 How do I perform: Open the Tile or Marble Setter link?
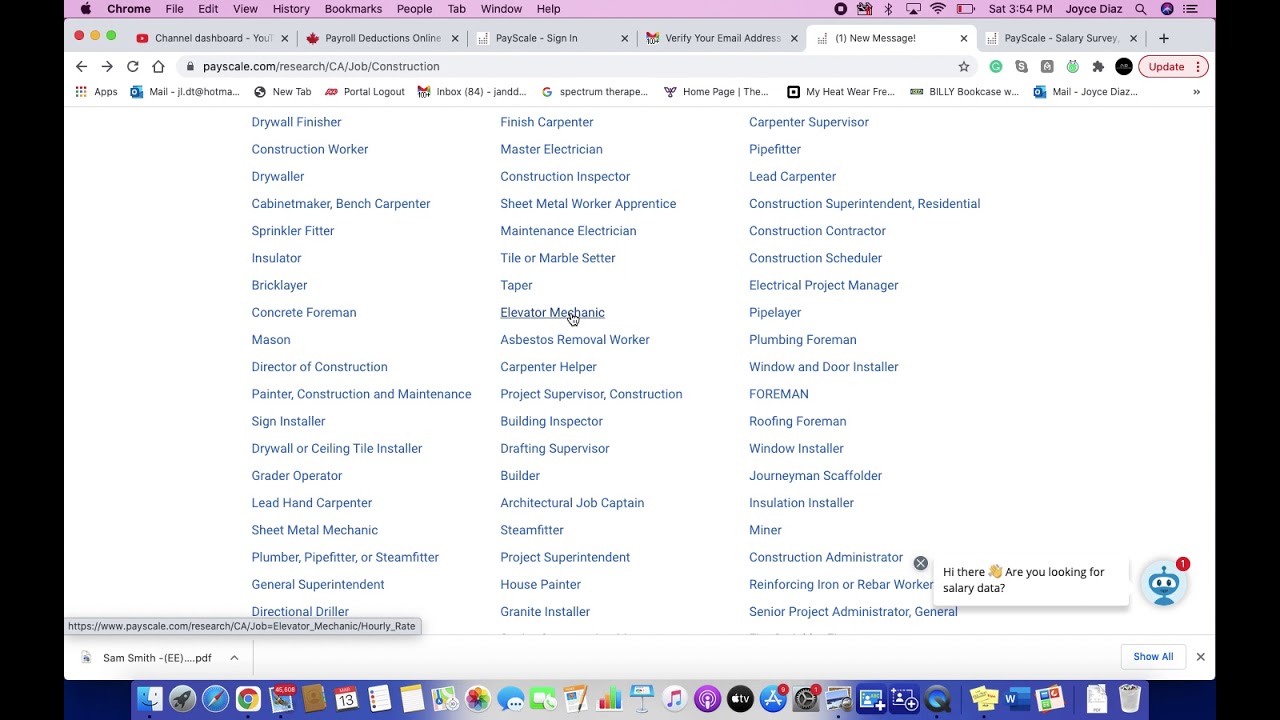[557, 258]
